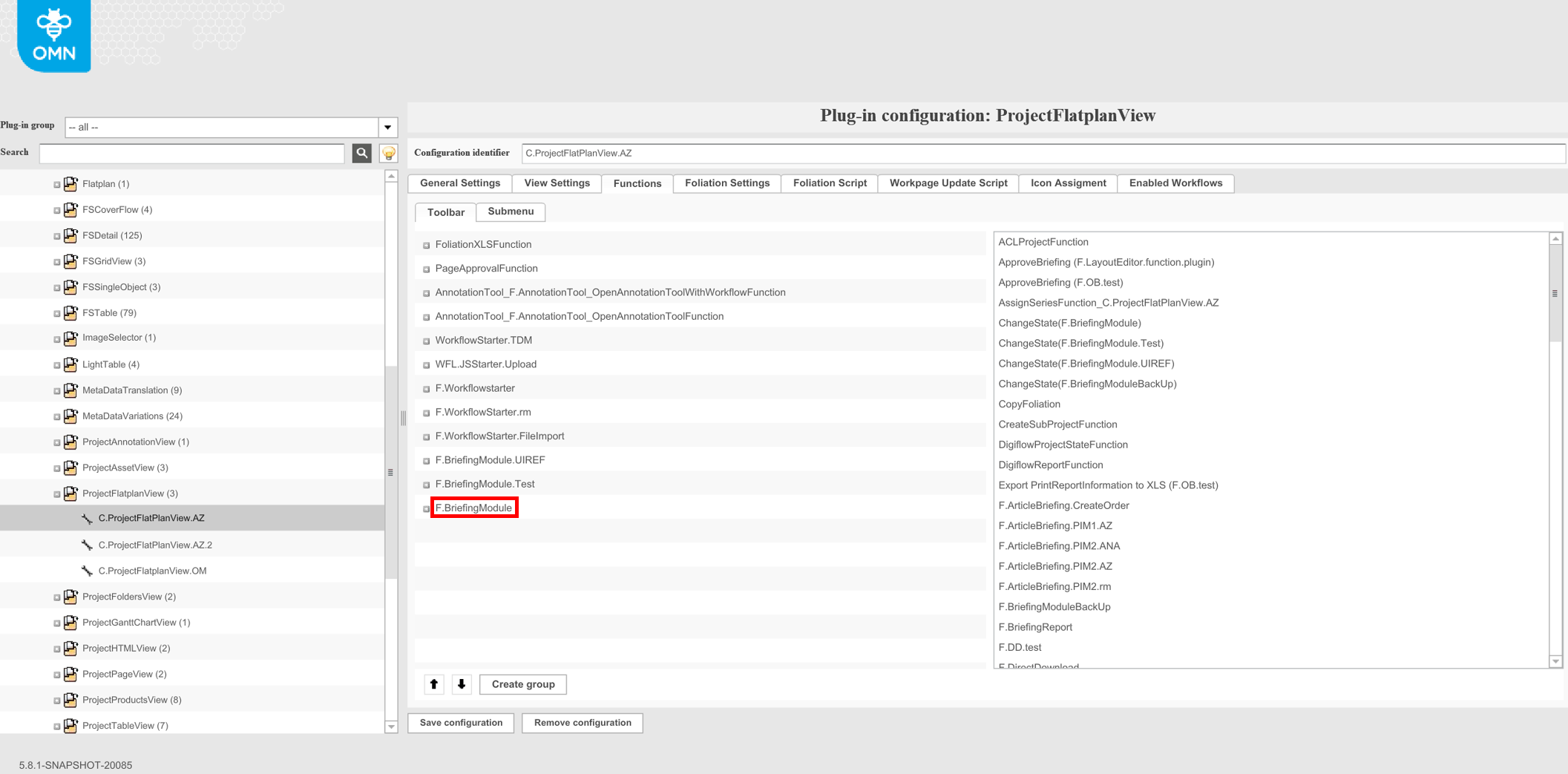Click the MetaDataVariations plug-in icon
The height and width of the screenshot is (774, 1568).
click(x=70, y=416)
